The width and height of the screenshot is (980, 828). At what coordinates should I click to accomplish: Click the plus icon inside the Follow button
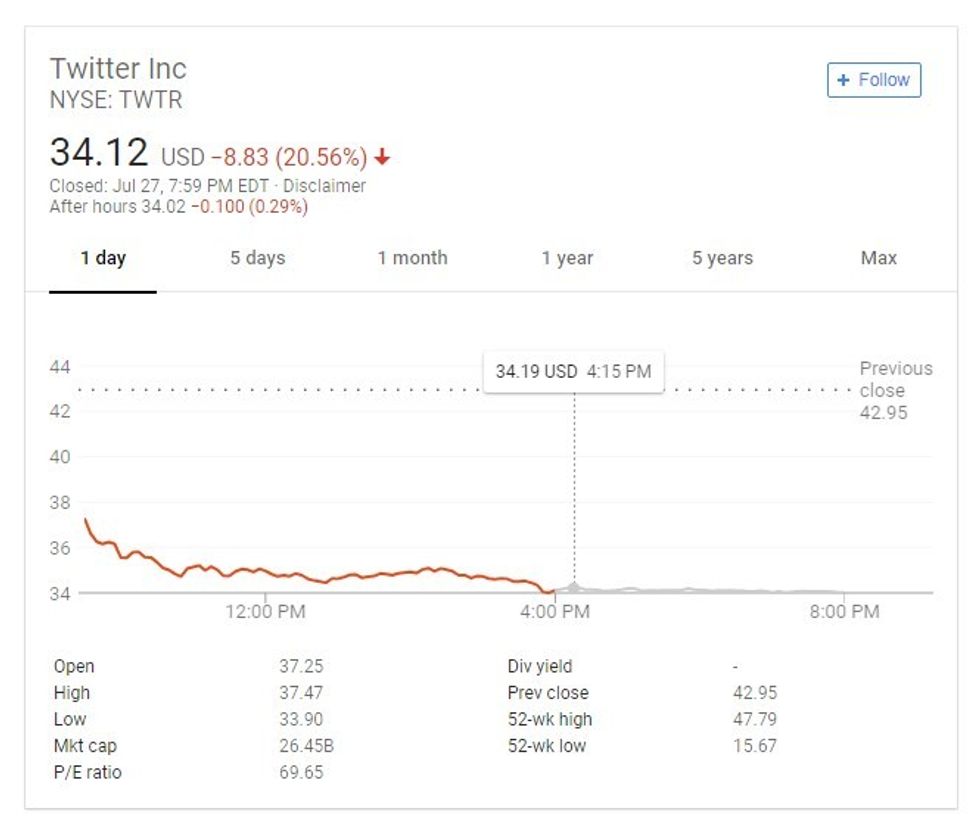pyautogui.click(x=843, y=80)
